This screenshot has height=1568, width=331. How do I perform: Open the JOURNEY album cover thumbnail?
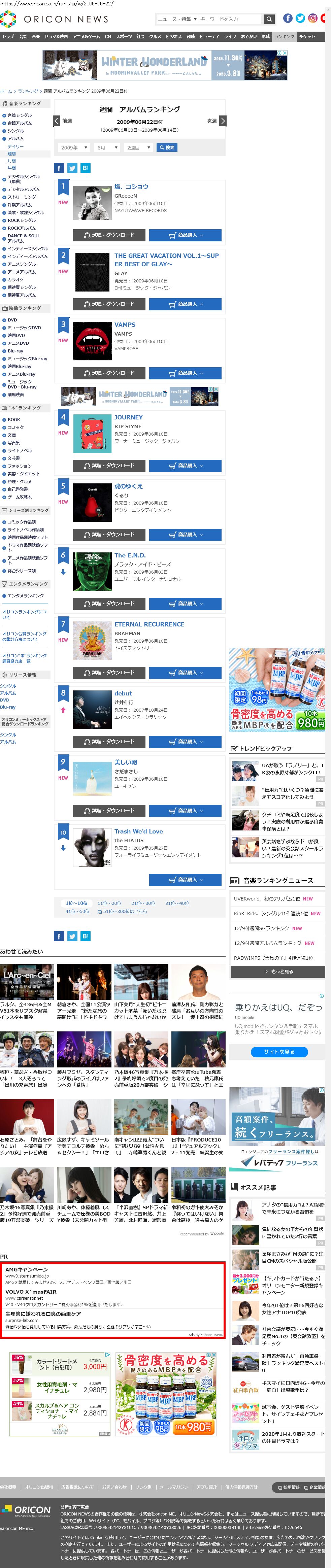92,433
